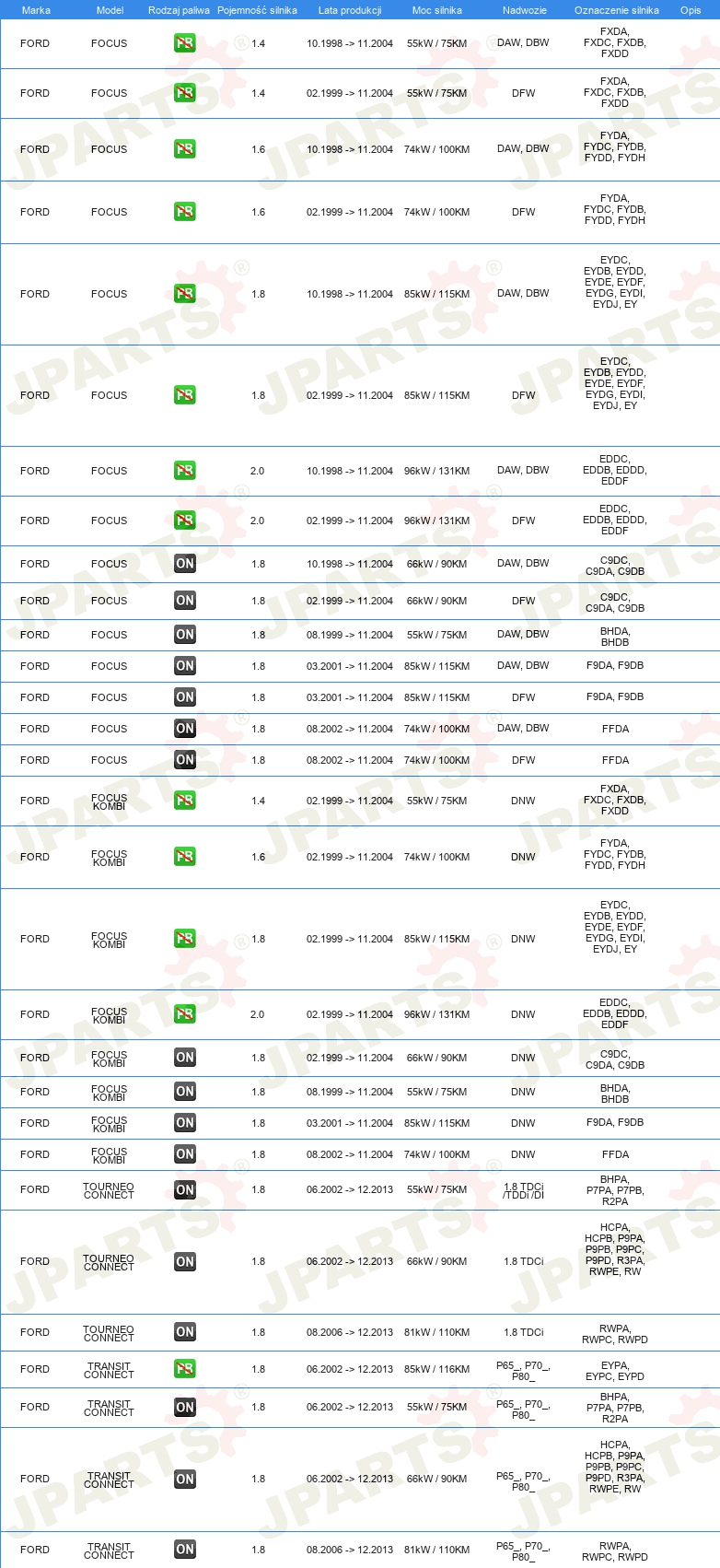The height and width of the screenshot is (1568, 720).
Task: Select the 85kW / 116KM power cell
Action: point(436,1369)
